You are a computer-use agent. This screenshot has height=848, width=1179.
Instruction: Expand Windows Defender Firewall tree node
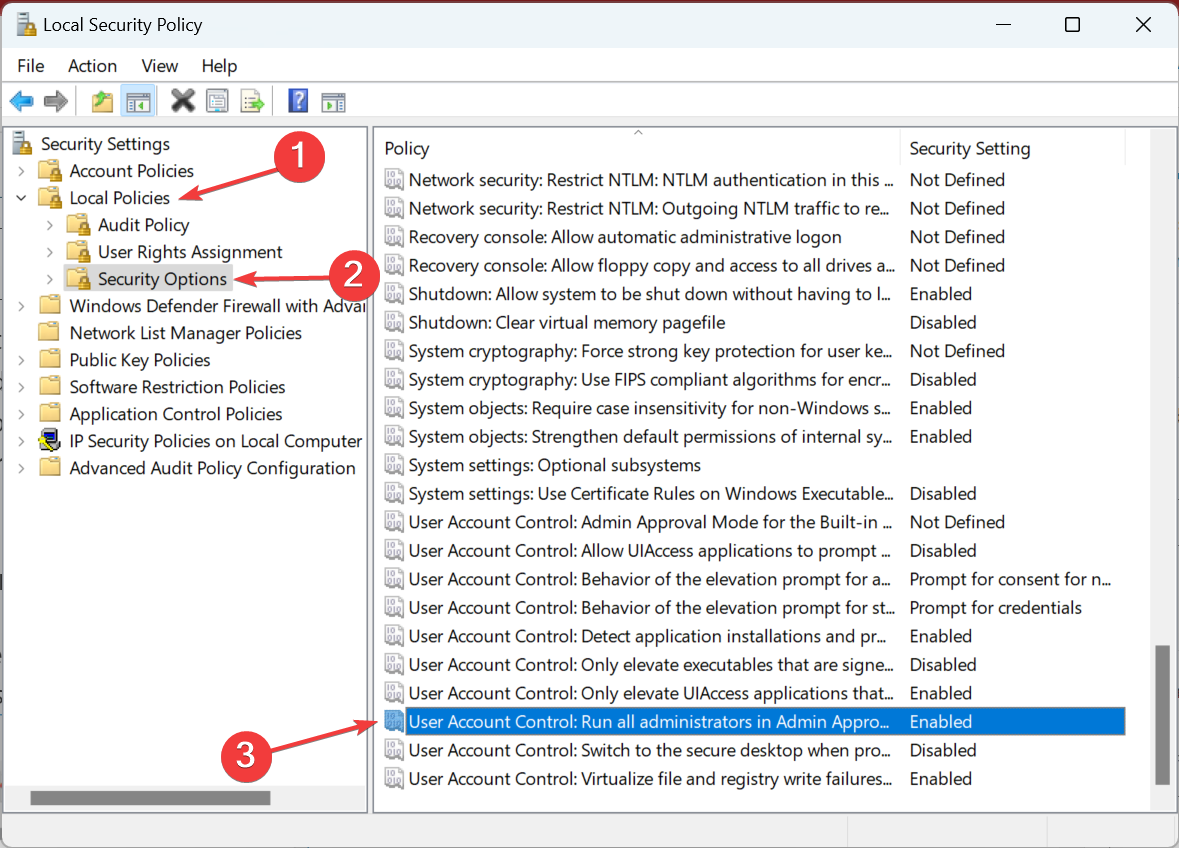[x=22, y=306]
